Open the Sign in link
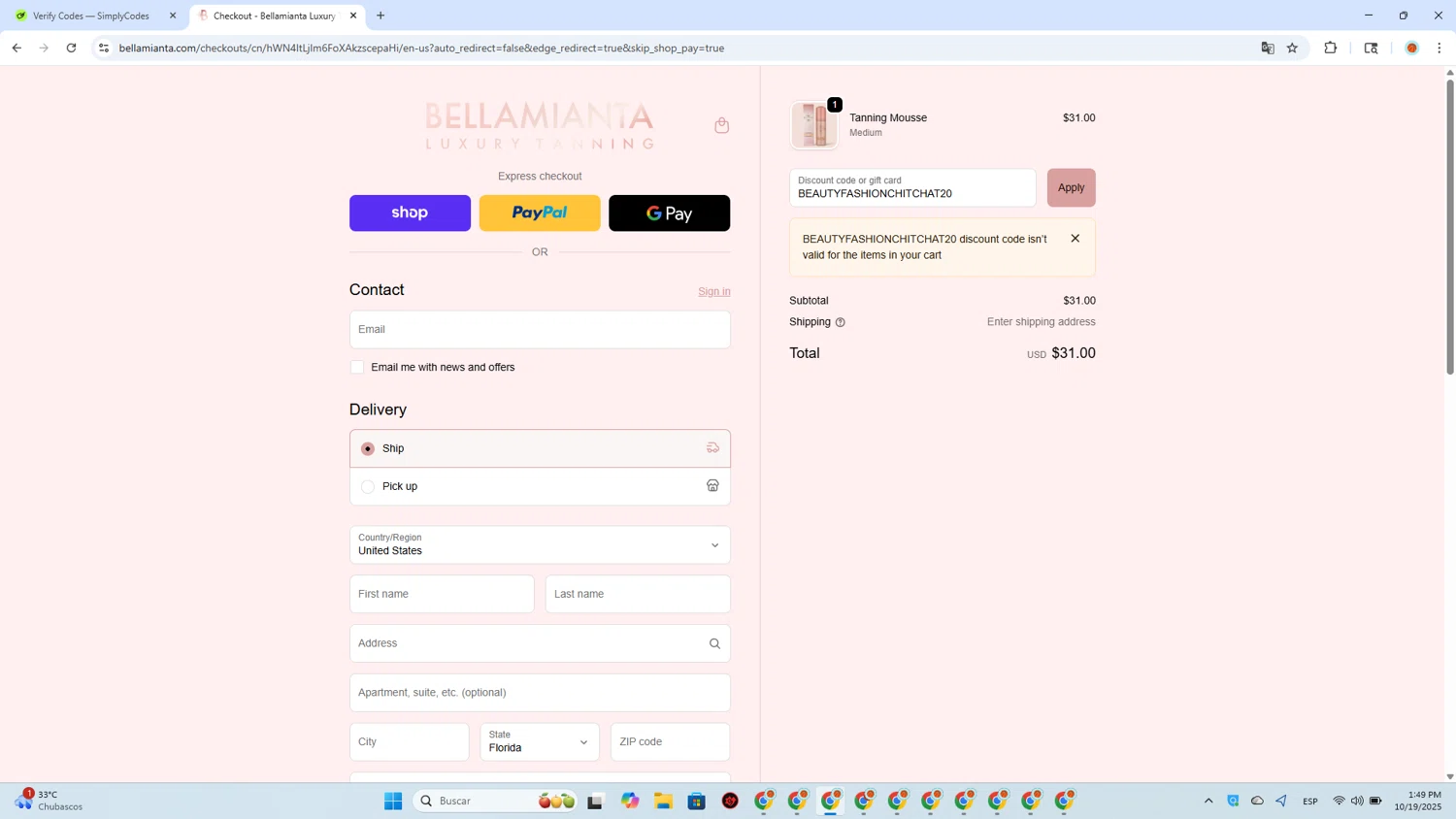This screenshot has height=819, width=1456. 714,291
